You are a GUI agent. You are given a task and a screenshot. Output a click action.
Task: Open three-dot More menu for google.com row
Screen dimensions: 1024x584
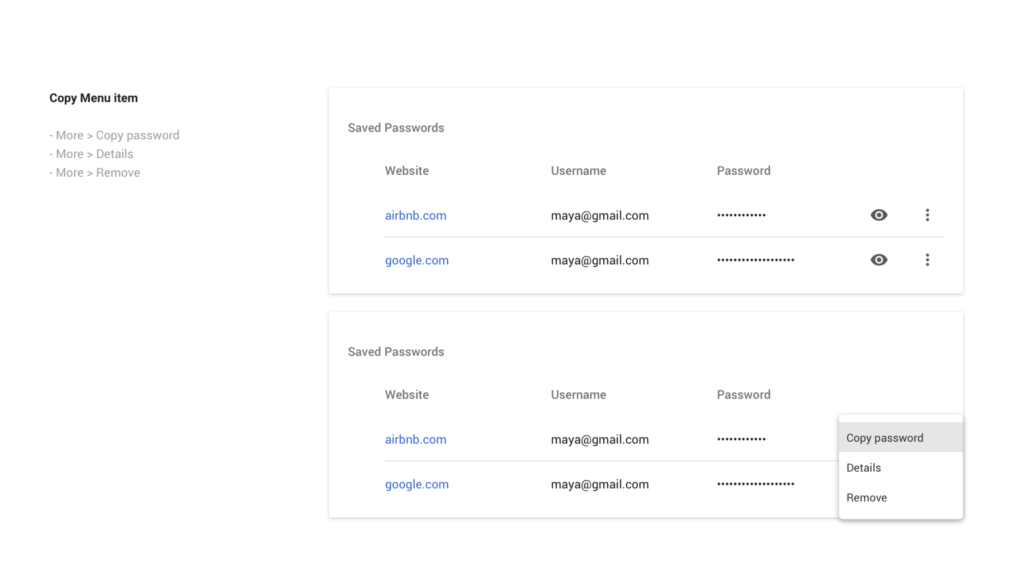927,260
